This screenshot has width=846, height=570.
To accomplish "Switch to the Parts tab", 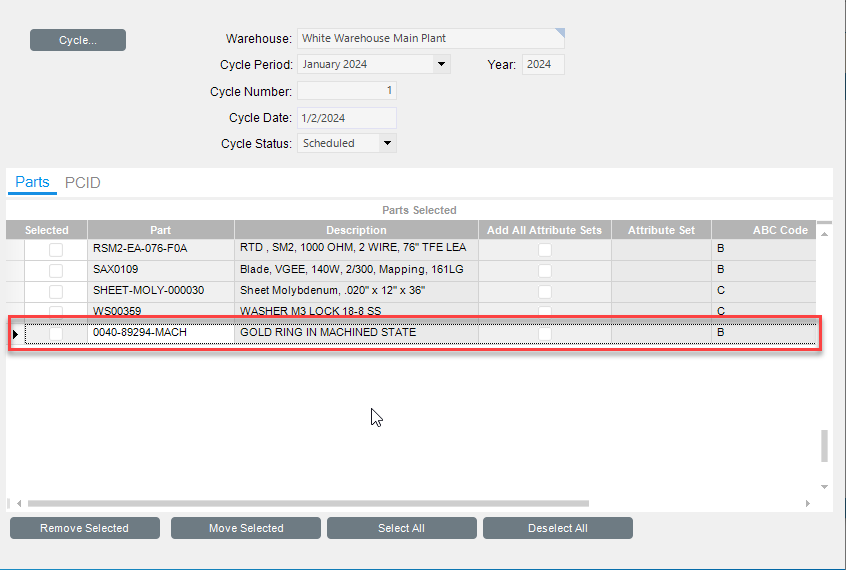I will coord(32,182).
